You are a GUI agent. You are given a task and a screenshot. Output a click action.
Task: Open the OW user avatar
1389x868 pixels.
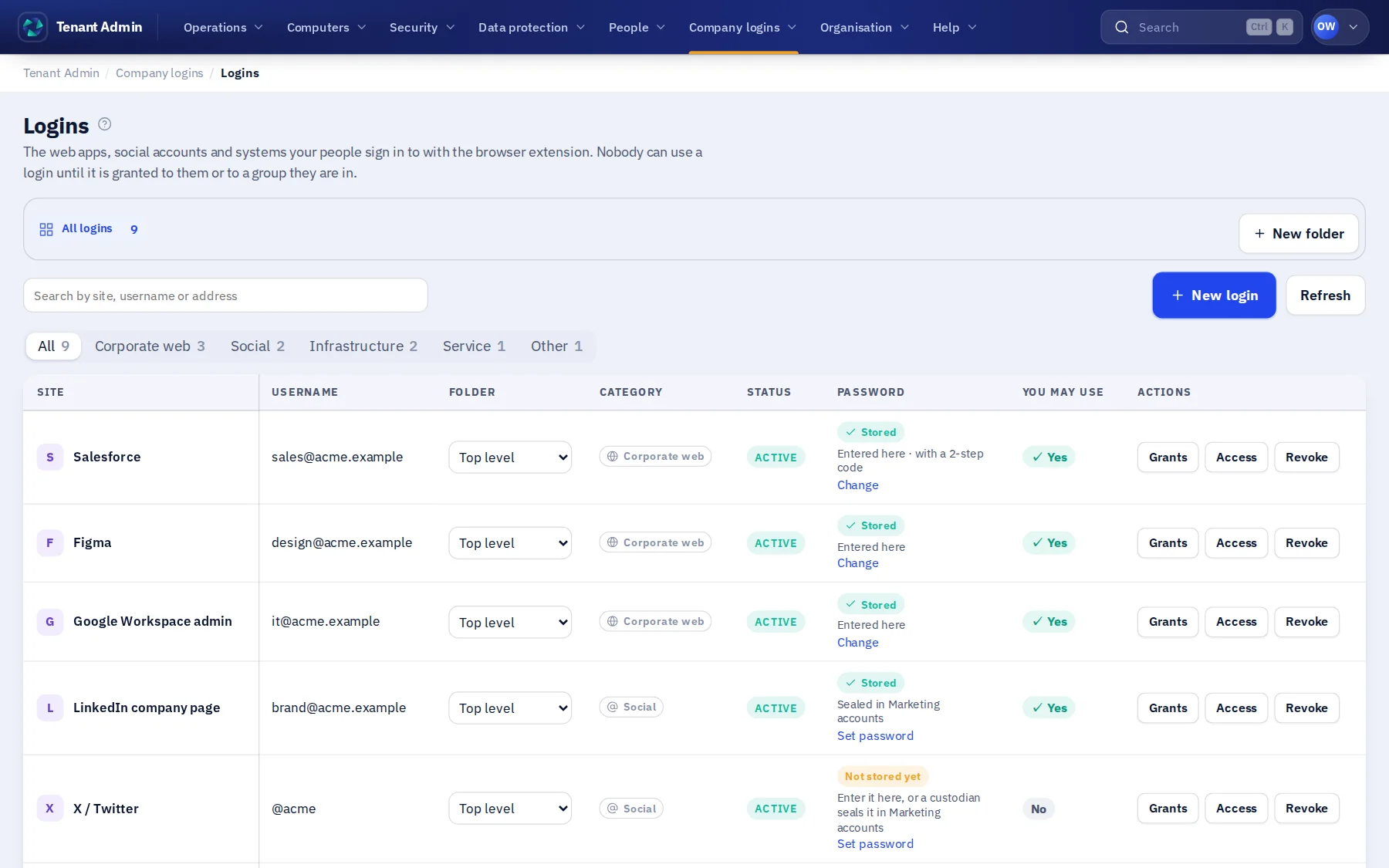[x=1326, y=27]
